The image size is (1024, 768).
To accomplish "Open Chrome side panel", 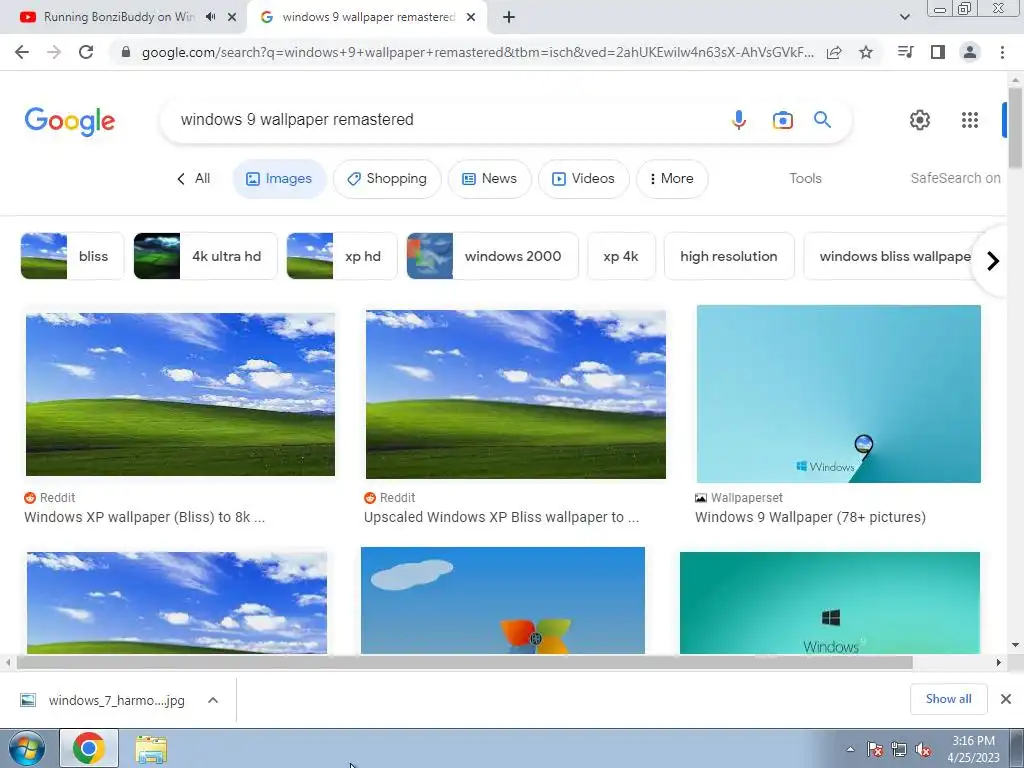I will (938, 52).
